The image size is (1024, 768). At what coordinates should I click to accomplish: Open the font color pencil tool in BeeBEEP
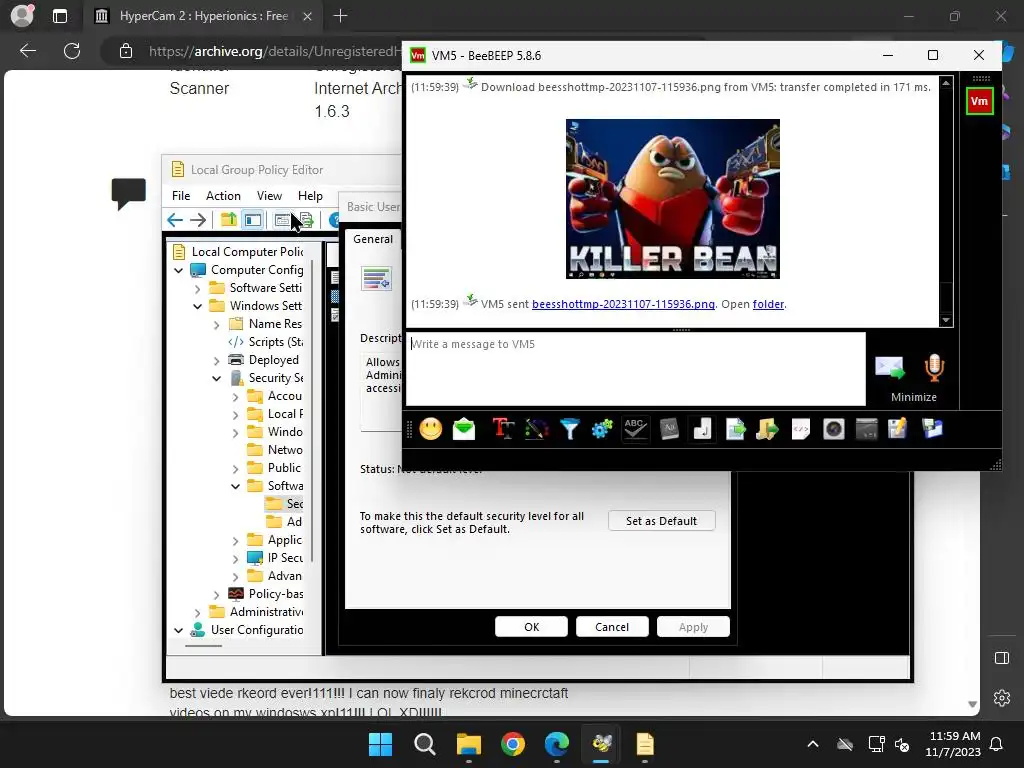[536, 429]
